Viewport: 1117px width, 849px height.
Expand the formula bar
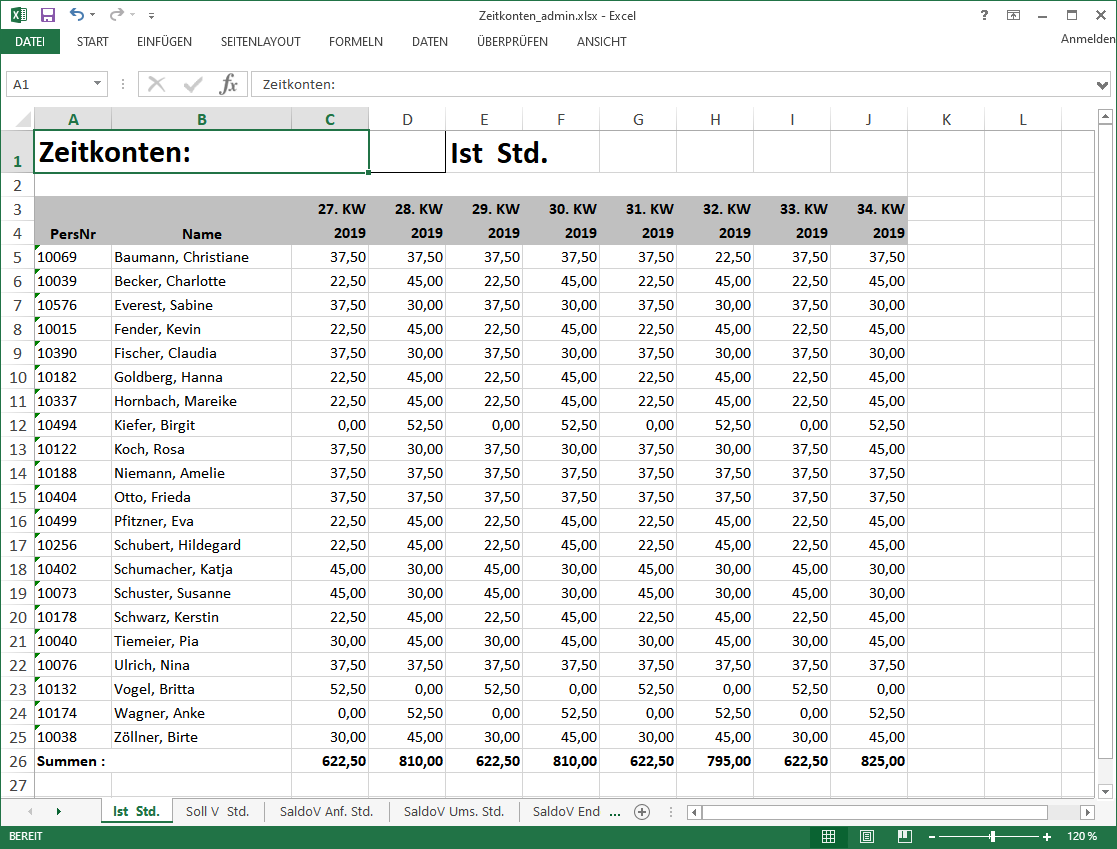(1104, 85)
